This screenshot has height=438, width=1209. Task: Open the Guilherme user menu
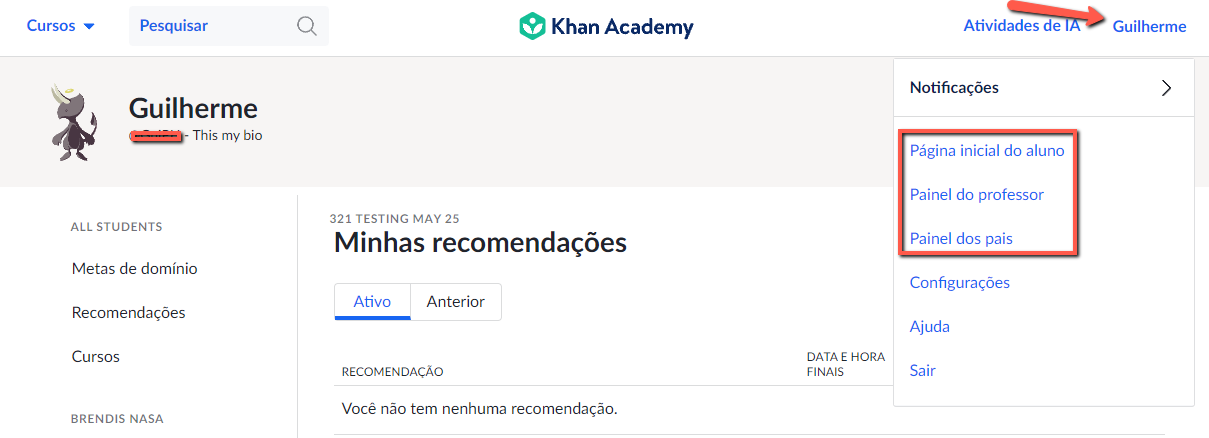(1149, 26)
